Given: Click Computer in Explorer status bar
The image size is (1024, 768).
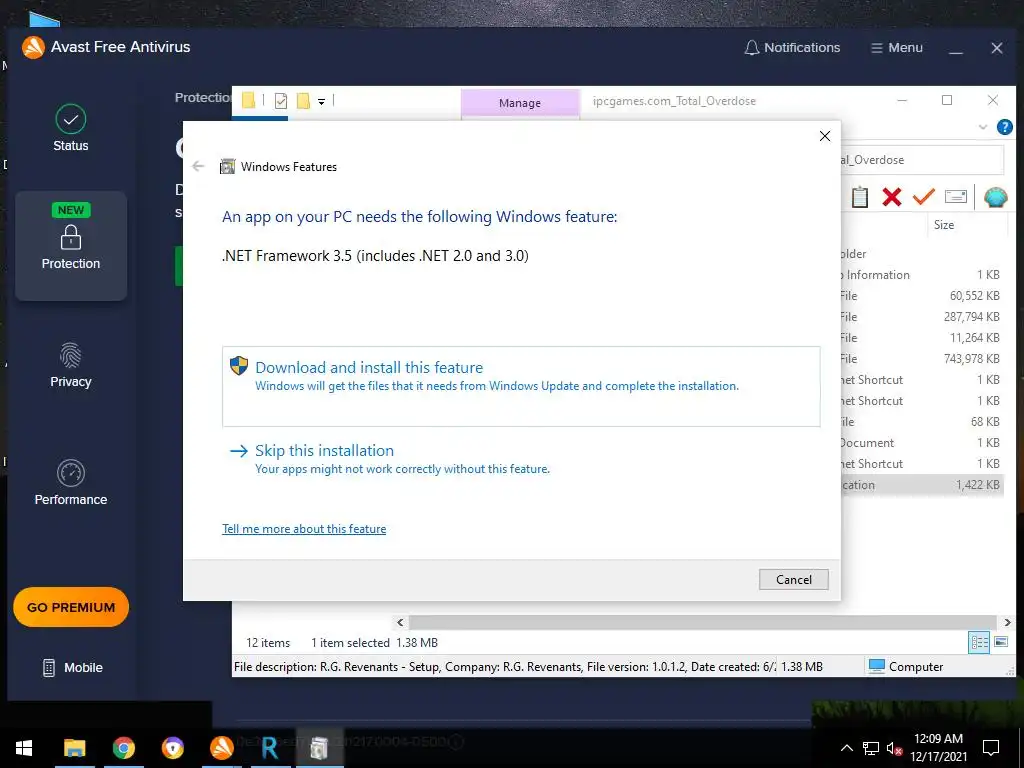Looking at the screenshot, I should (x=906, y=667).
